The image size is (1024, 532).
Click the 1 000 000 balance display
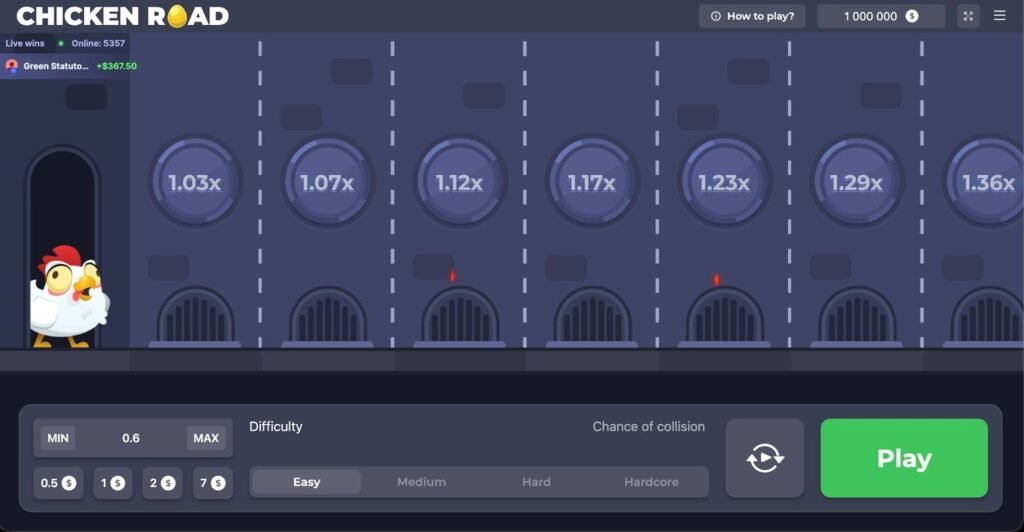pos(880,16)
